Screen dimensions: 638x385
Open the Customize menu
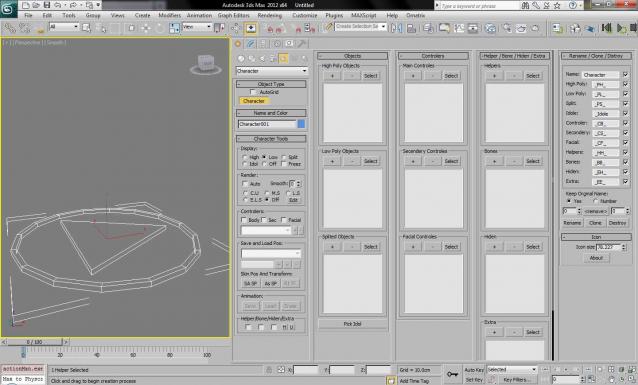[304, 15]
